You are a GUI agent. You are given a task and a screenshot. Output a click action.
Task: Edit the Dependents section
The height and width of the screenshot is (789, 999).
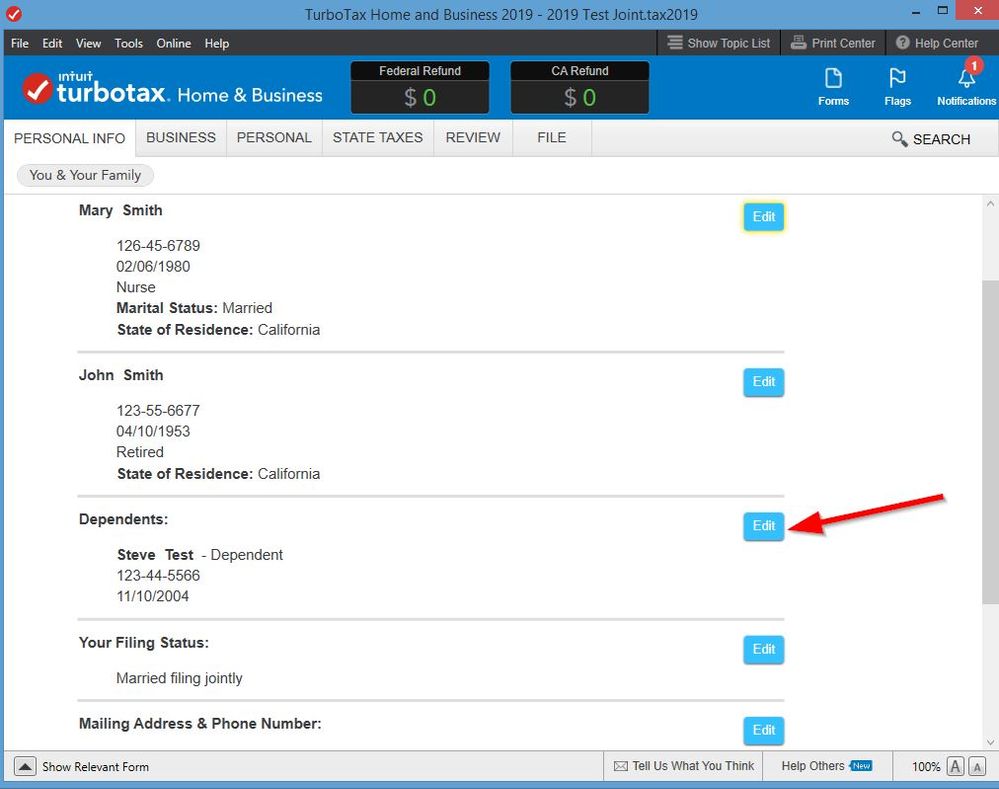pyautogui.click(x=763, y=526)
